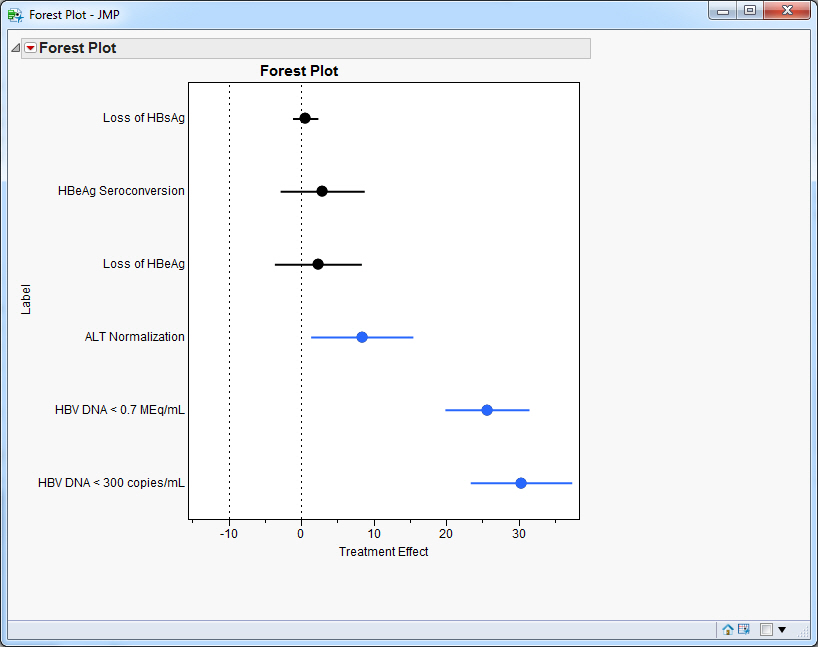818x647 pixels.
Task: Click the 'Loss of HBeAg' axis label
Action: pos(143,264)
